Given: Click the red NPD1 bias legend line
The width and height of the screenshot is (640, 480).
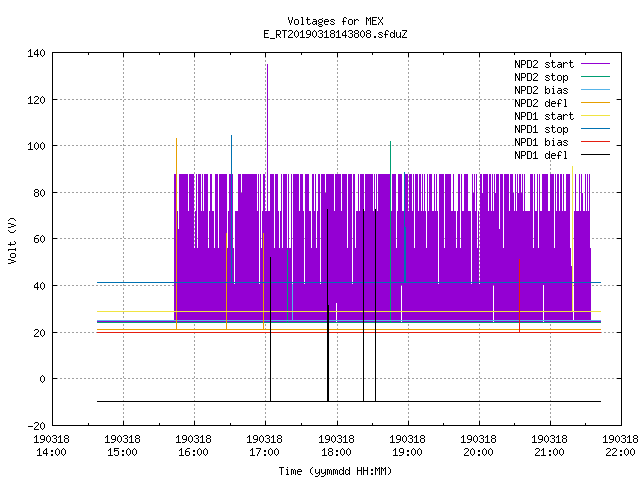Looking at the screenshot, I should (x=596, y=142).
